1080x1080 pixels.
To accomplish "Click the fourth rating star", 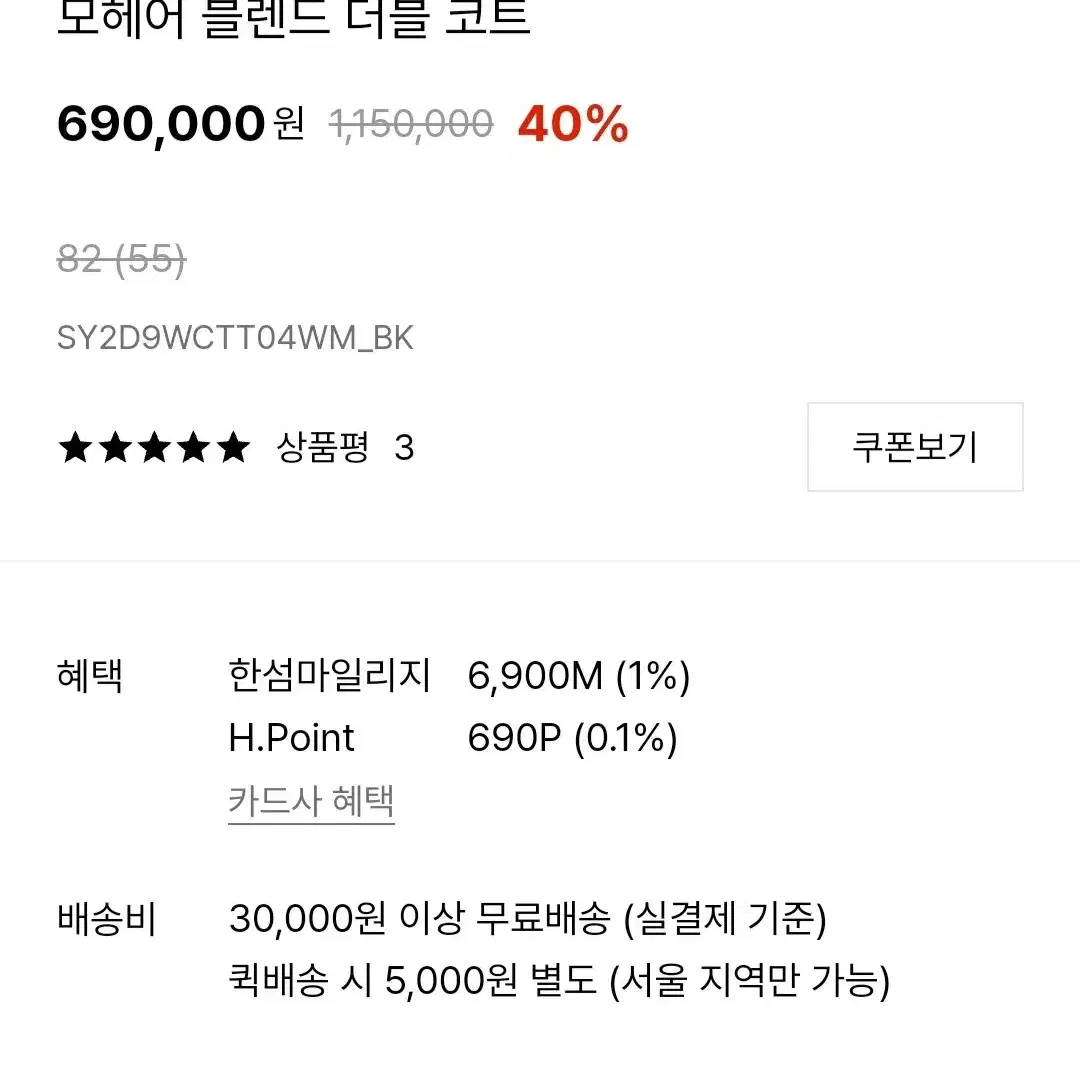I will click(x=194, y=448).
